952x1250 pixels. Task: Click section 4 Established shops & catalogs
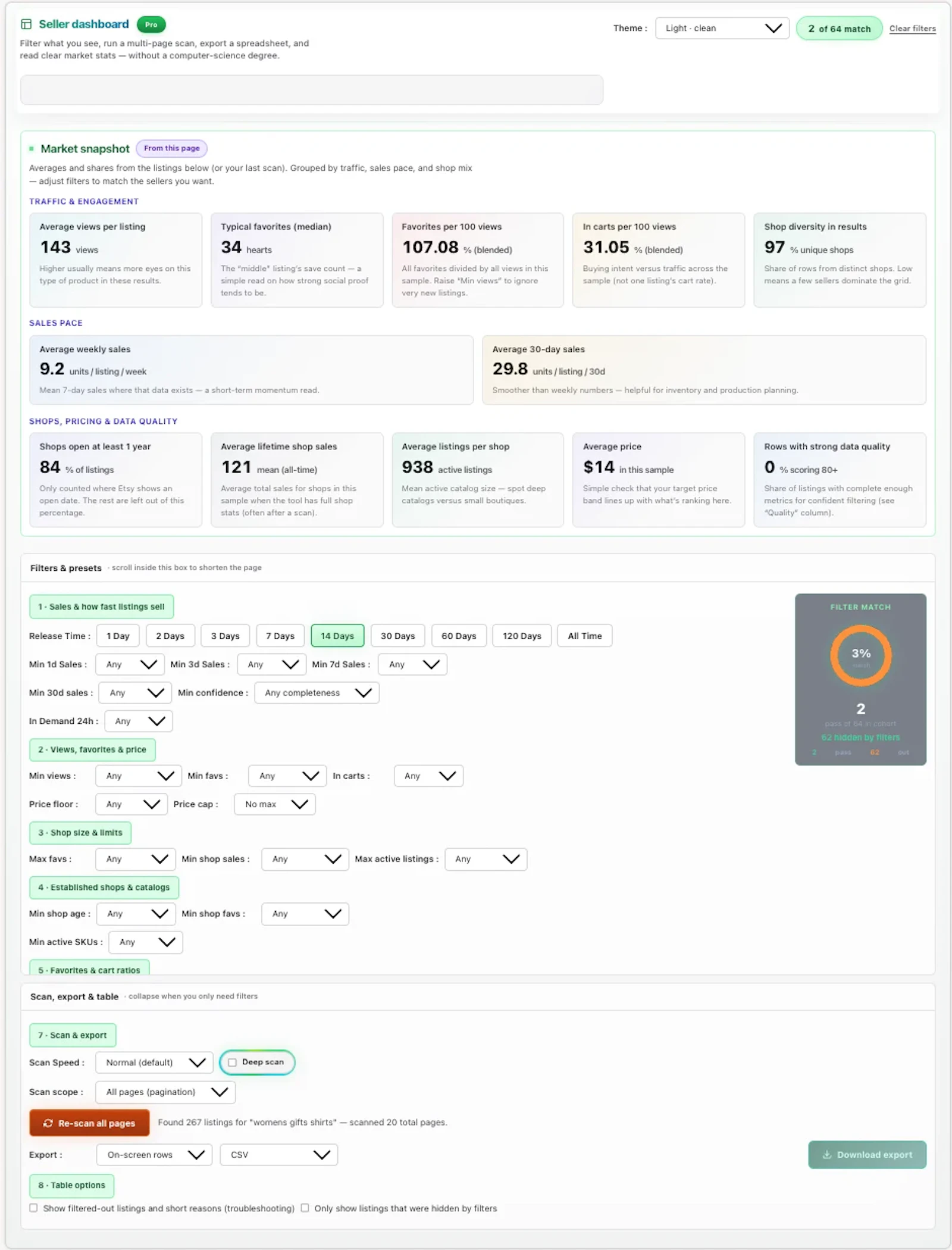tap(104, 887)
